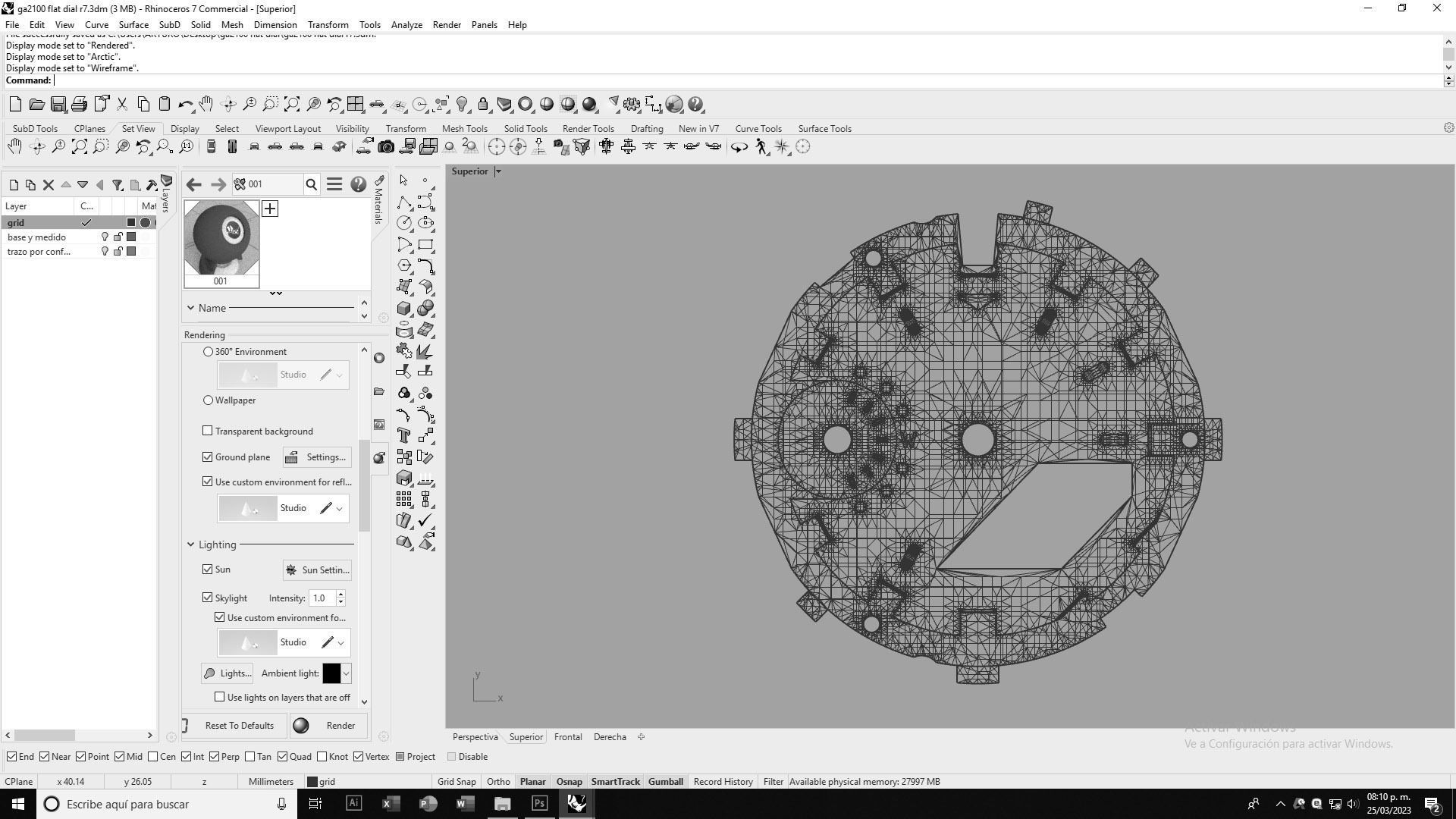Collapse the Lighting section

(x=191, y=545)
